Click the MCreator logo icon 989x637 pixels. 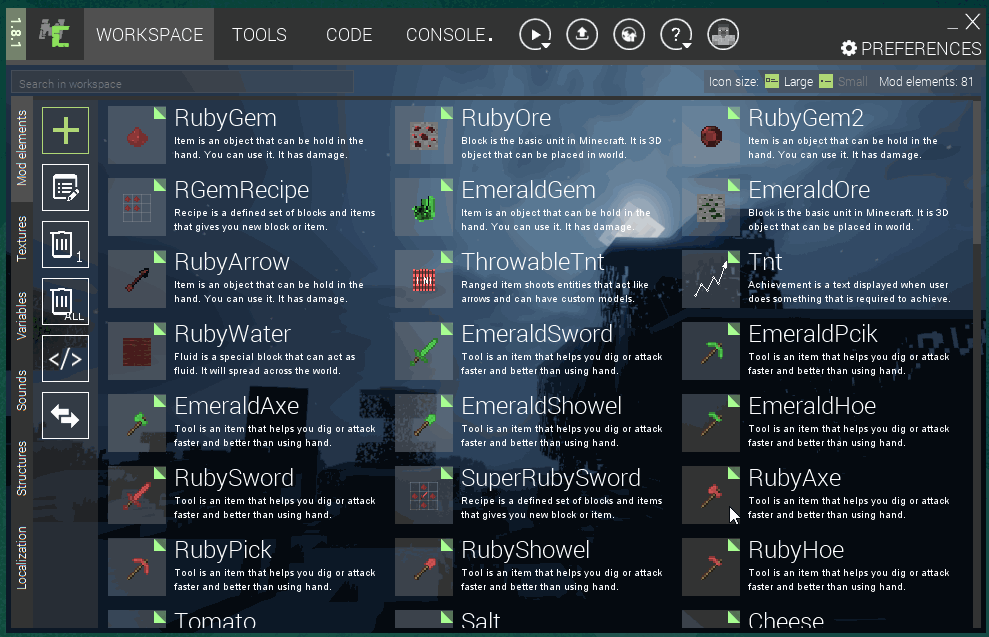click(x=54, y=33)
